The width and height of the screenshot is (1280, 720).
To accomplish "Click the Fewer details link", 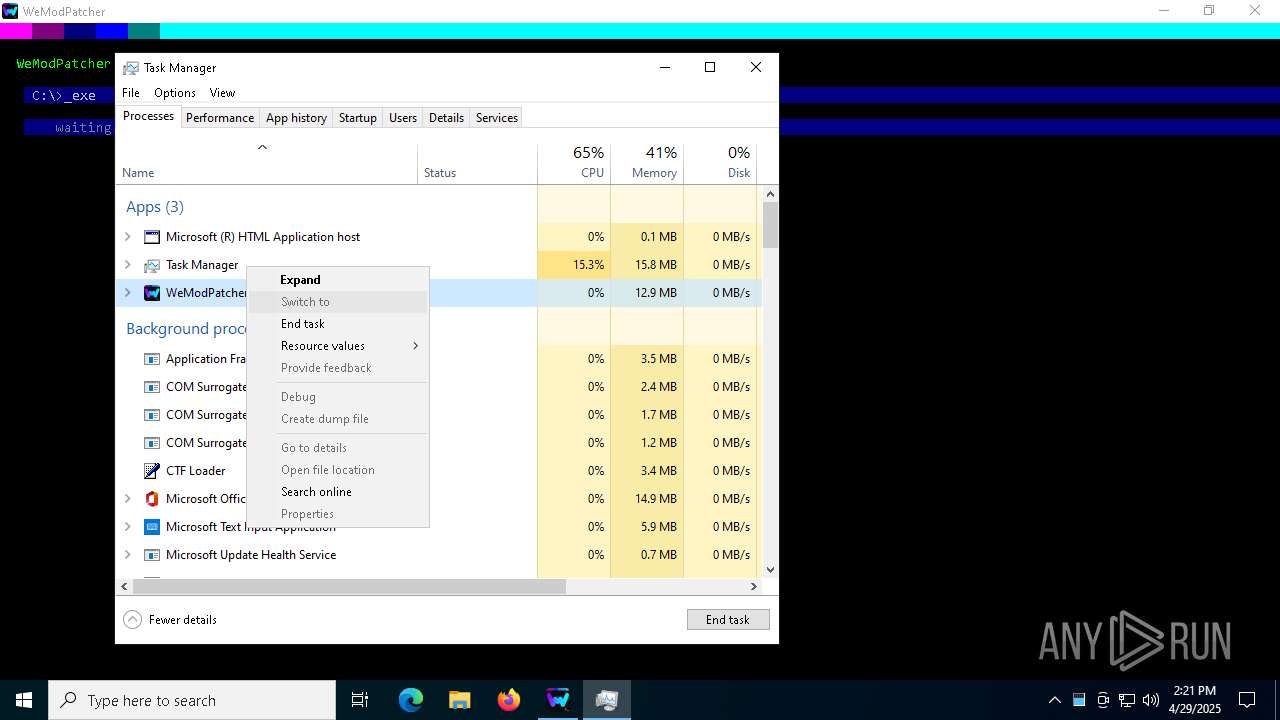I will pyautogui.click(x=183, y=620).
